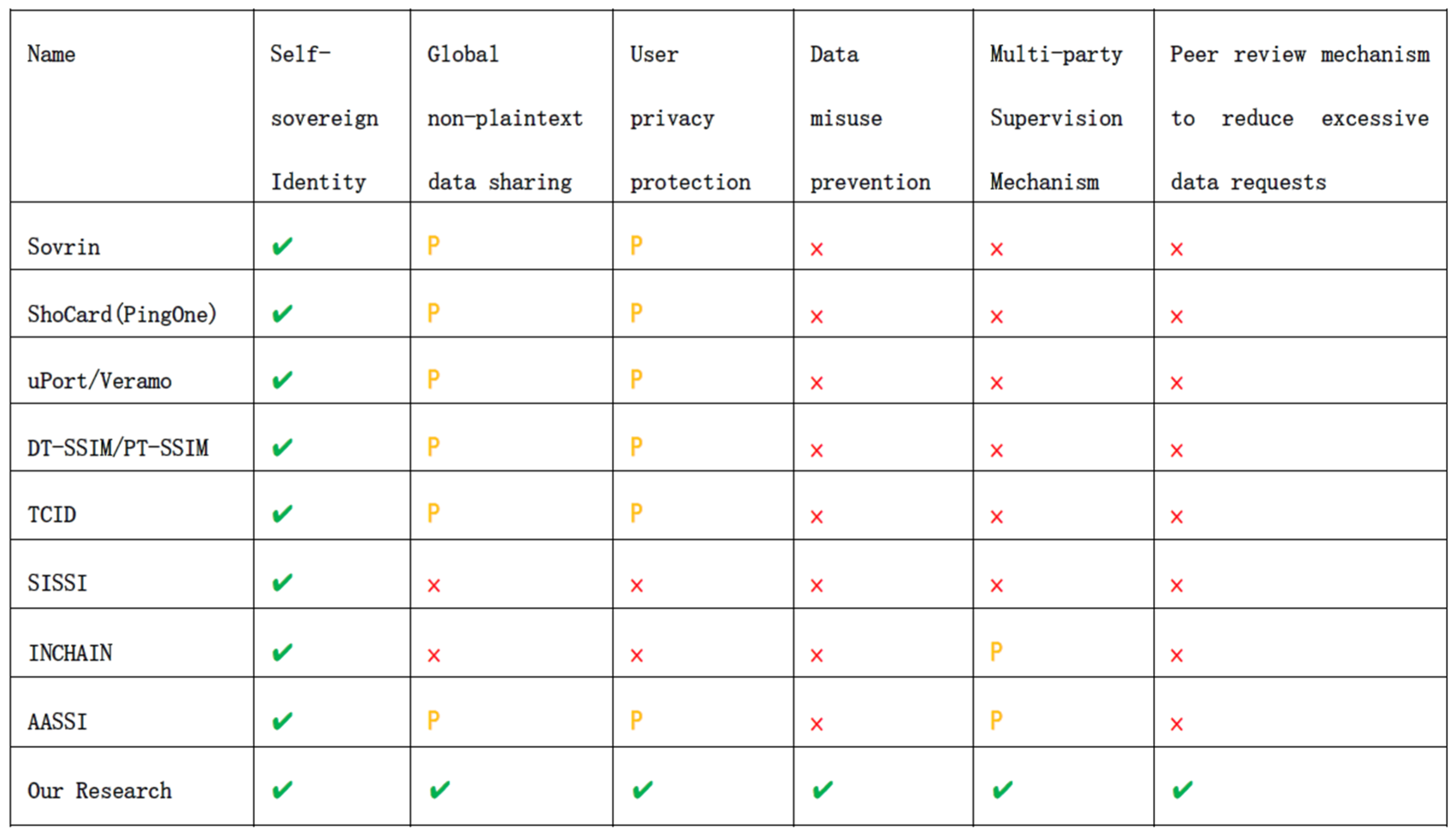Click the "Our Research" row label
Viewport: 1456px width, 836px height.
(99, 790)
